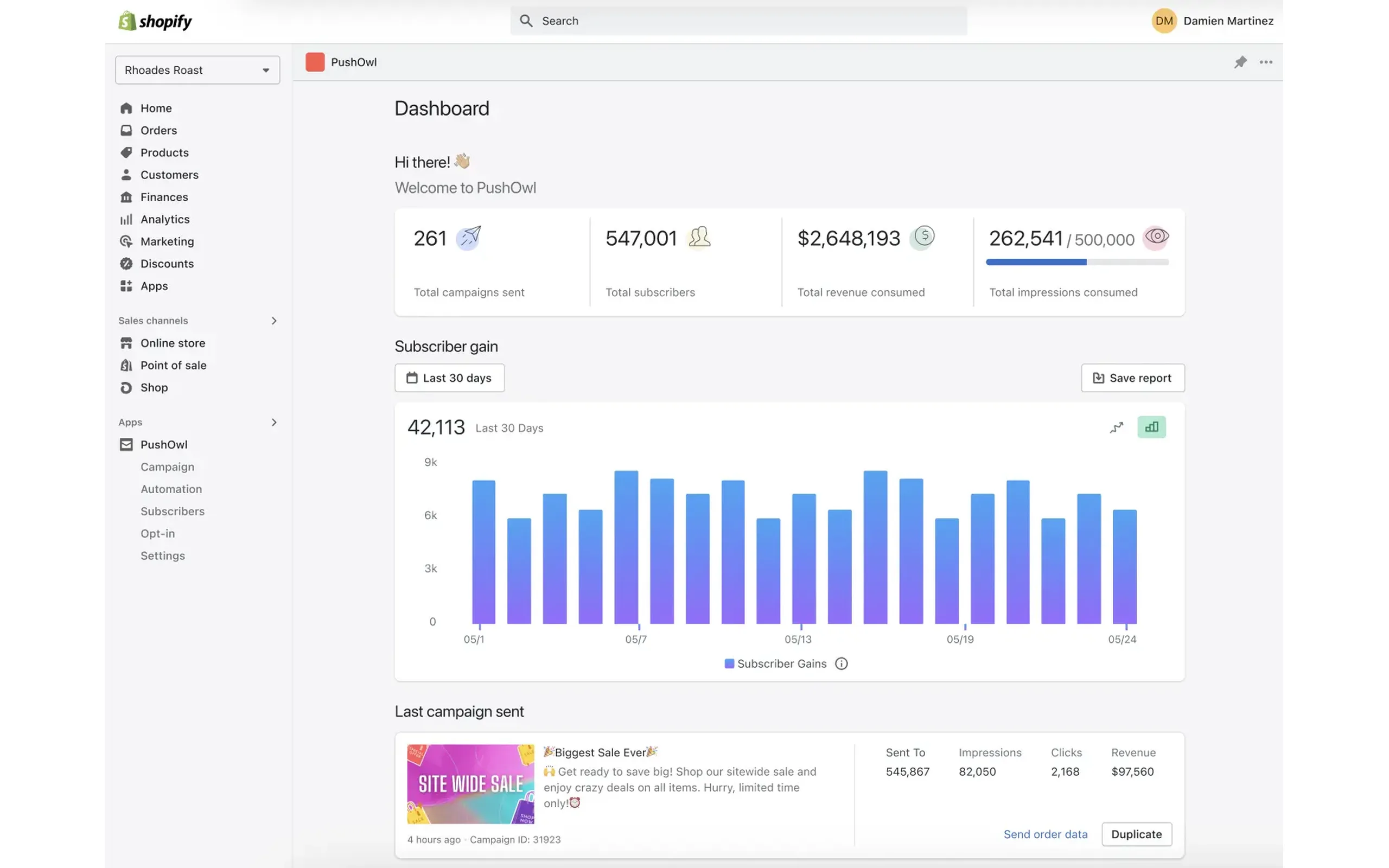
Task: Open Orders in sidebar
Action: click(x=158, y=130)
